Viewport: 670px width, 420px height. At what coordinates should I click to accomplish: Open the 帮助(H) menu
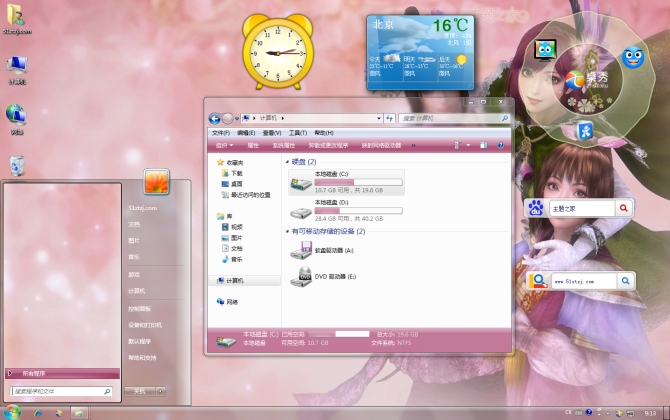[x=323, y=133]
